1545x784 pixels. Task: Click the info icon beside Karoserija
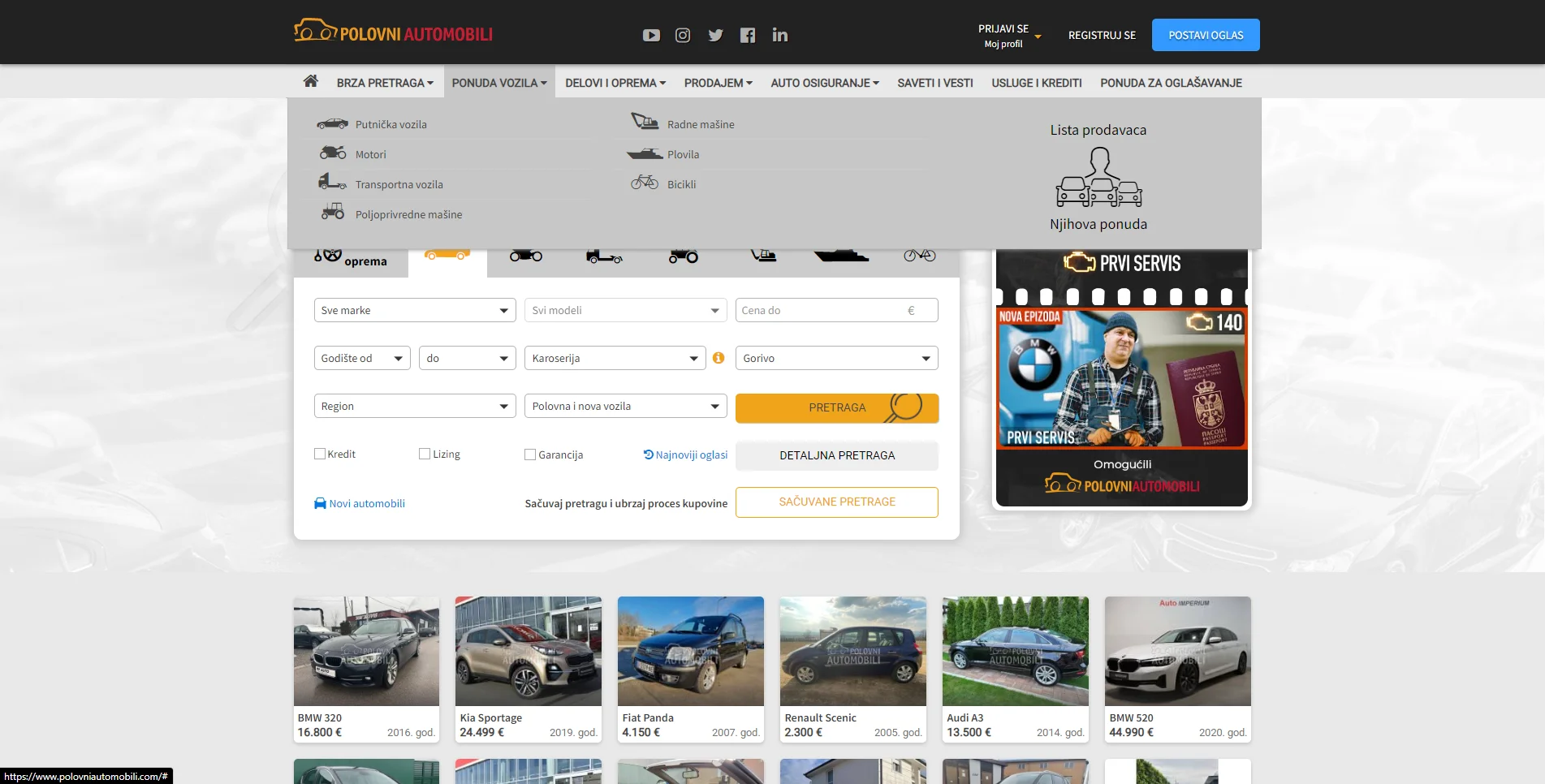(x=719, y=358)
